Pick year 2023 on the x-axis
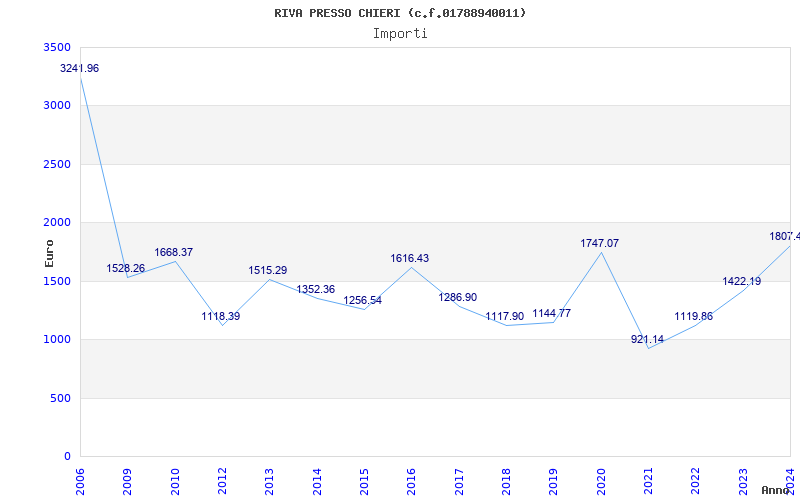This screenshot has height=500, width=800. 743,480
